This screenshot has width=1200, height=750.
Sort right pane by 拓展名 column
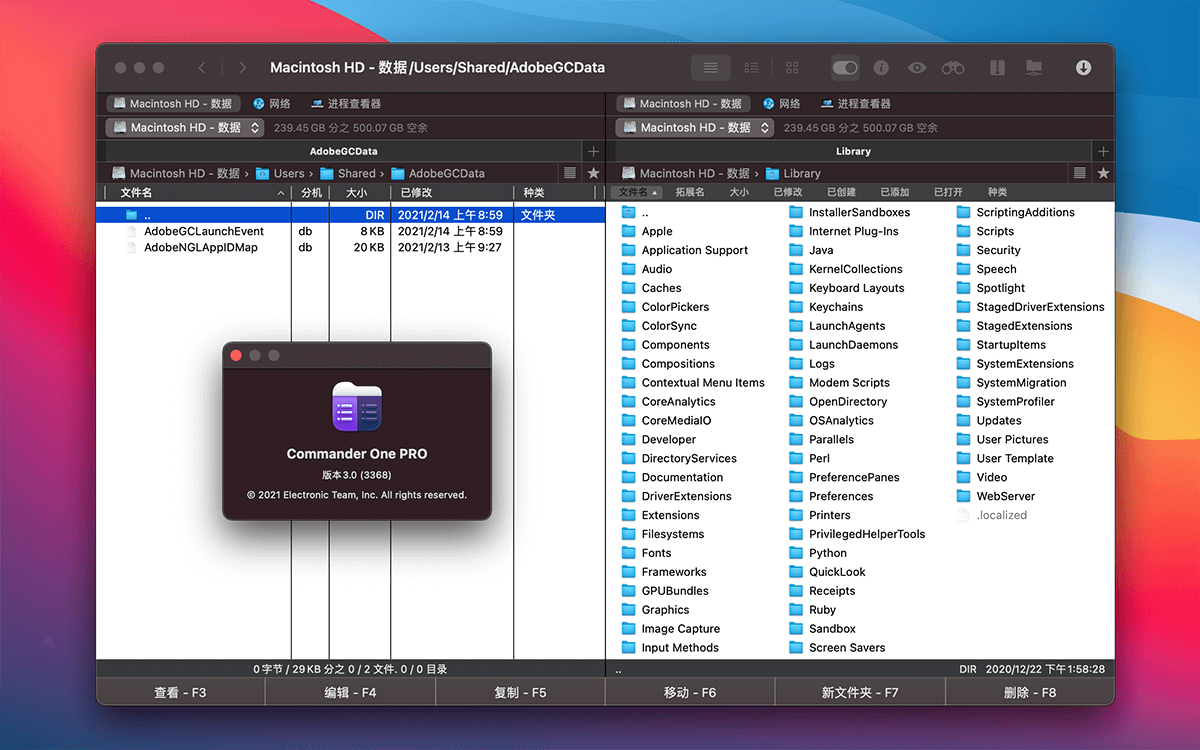(x=690, y=192)
